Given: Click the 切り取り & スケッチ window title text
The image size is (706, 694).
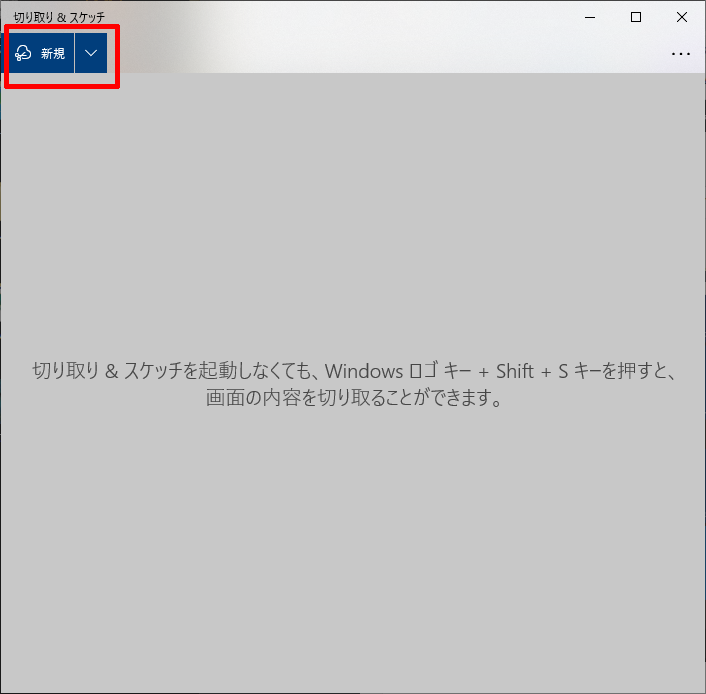Looking at the screenshot, I should 59,18.
